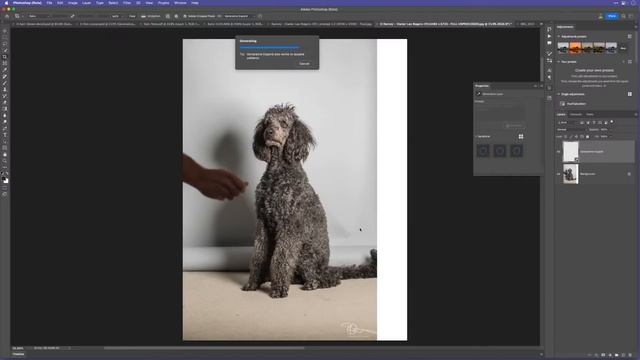The height and width of the screenshot is (360, 640).
Task: Click the Prompt text field in Properties
Action: 500,112
